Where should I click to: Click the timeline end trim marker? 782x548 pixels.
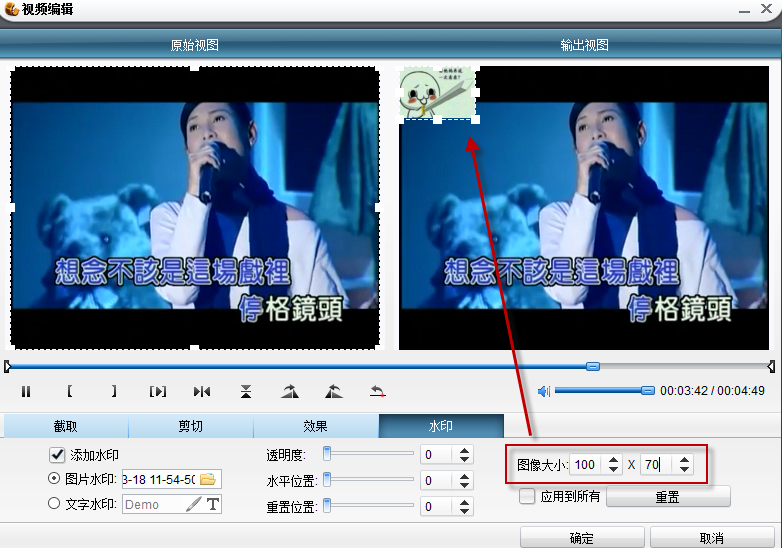[x=772, y=367]
